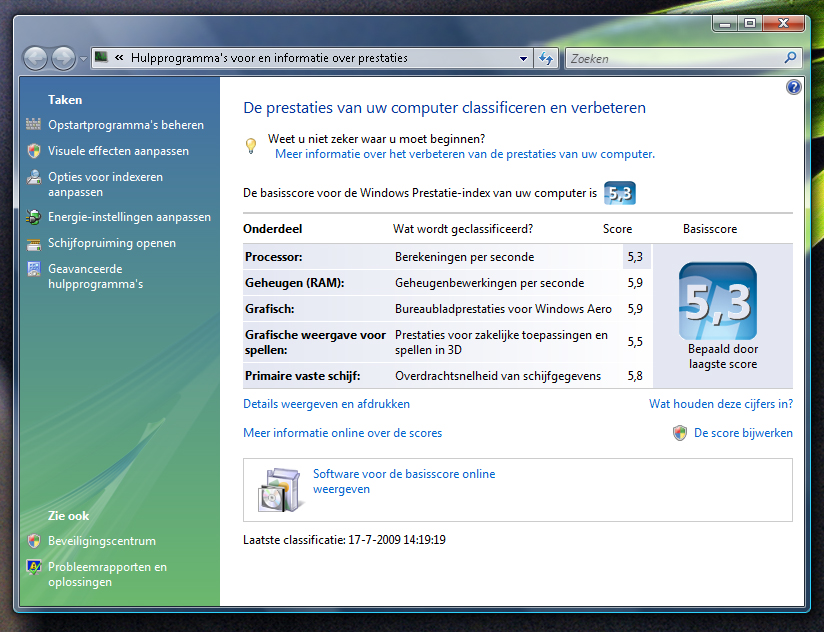Viewport: 824px width, 632px height.
Task: Click the Schijfopruiming icon
Action: tap(34, 244)
